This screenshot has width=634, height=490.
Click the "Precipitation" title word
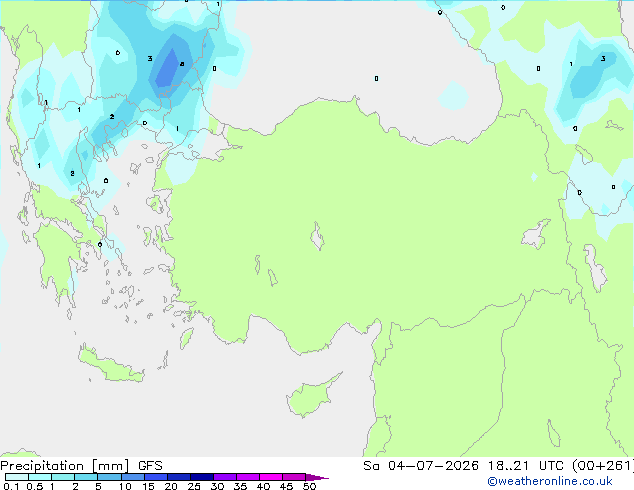coord(42,466)
